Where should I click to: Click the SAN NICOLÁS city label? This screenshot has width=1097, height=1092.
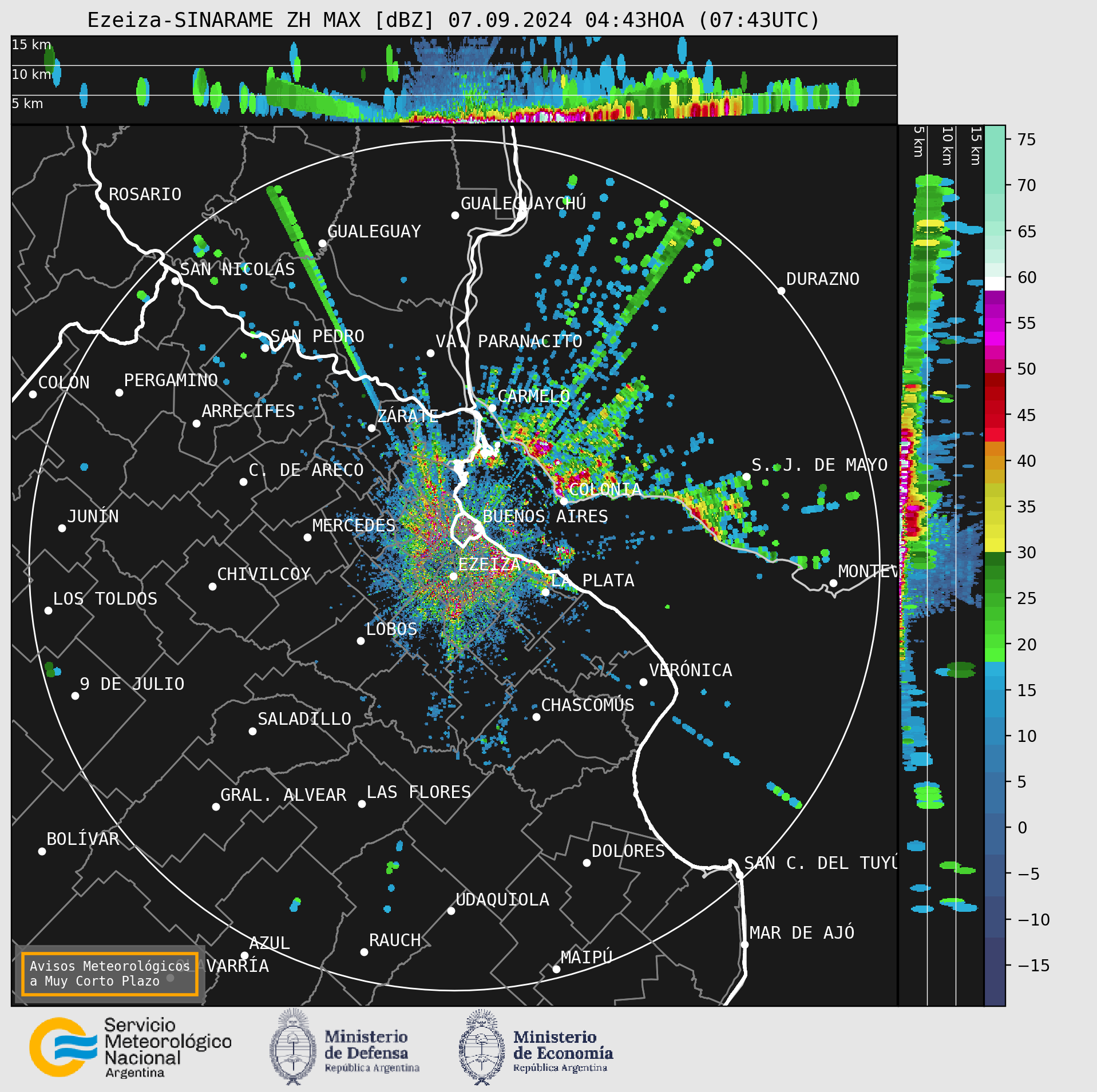[237, 269]
